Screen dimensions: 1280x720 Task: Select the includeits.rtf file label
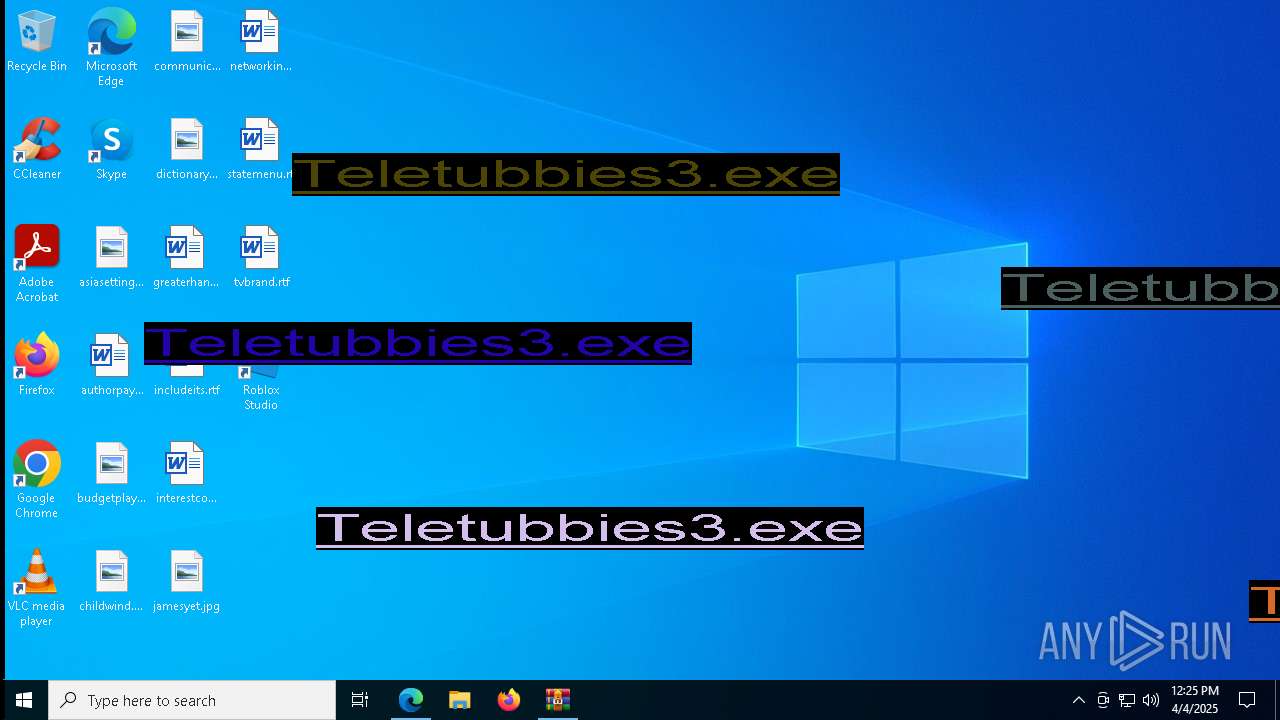187,390
